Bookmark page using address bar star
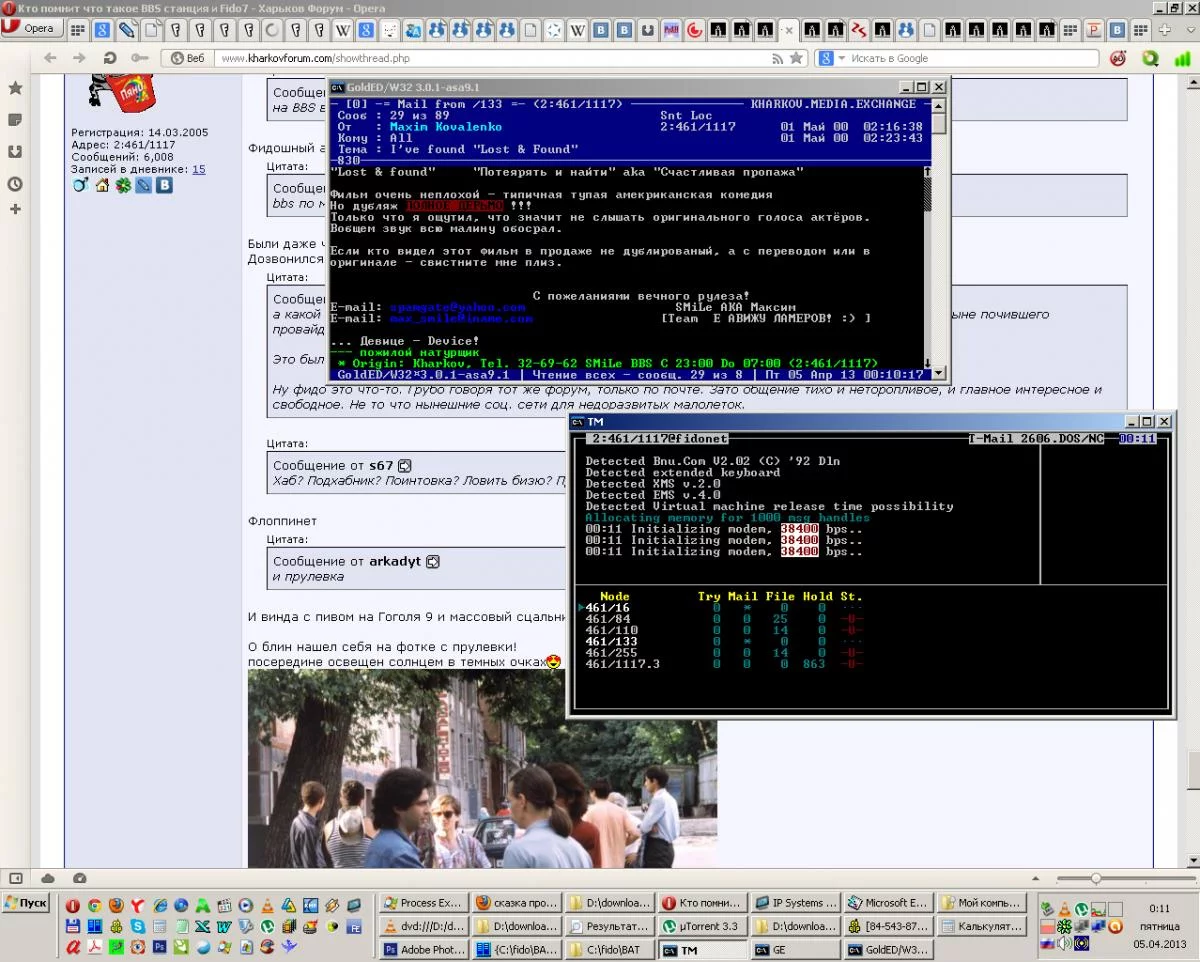 coord(796,59)
